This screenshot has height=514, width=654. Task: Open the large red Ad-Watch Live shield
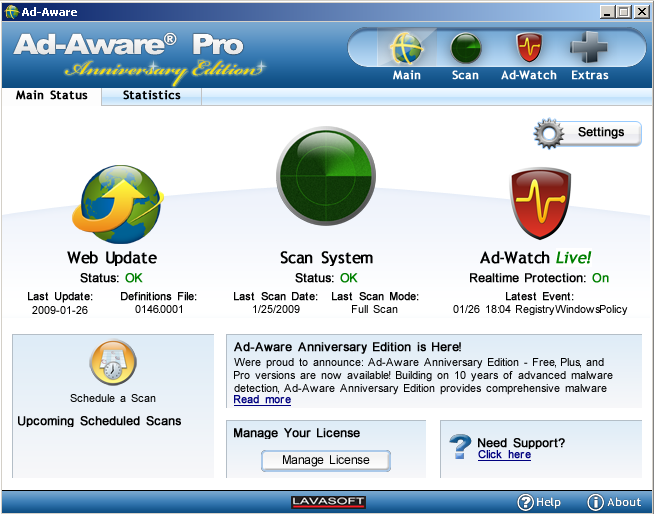[540, 203]
